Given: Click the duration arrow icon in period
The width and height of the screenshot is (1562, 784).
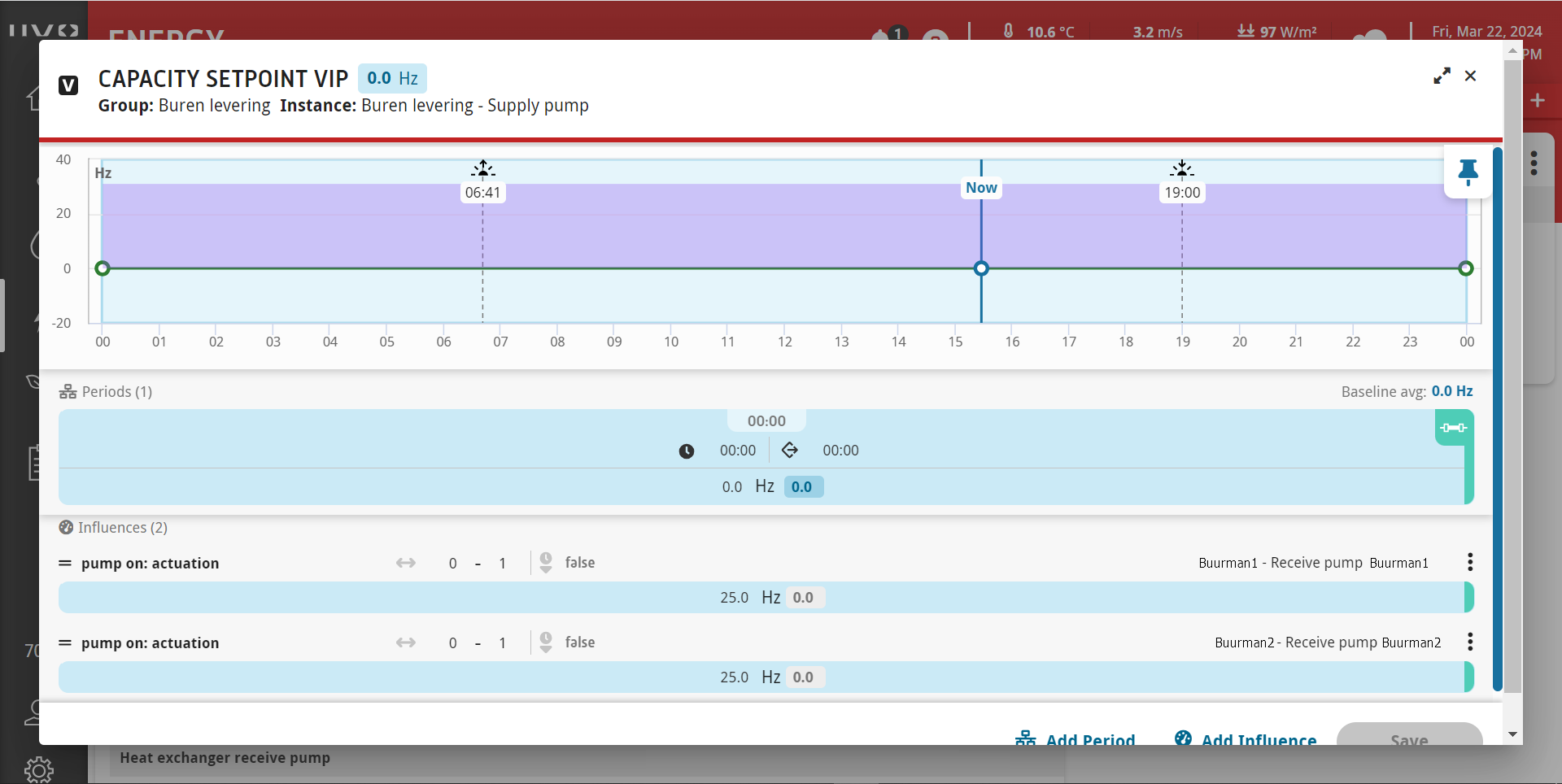Looking at the screenshot, I should 790,450.
